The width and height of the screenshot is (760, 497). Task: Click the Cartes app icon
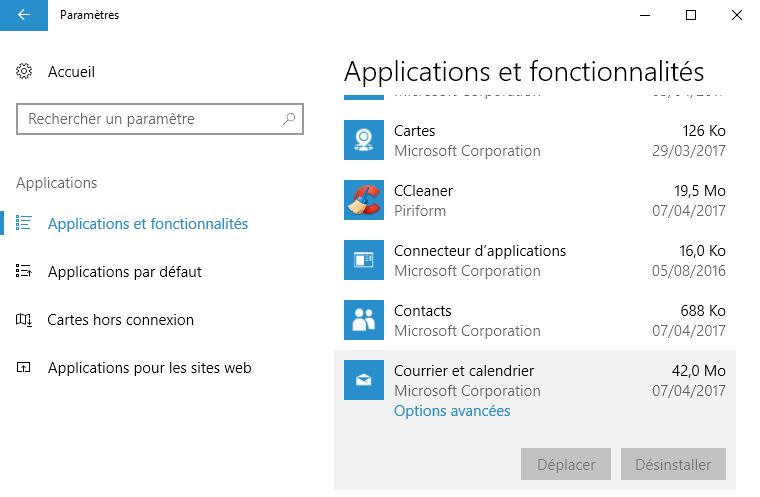pyautogui.click(x=364, y=140)
